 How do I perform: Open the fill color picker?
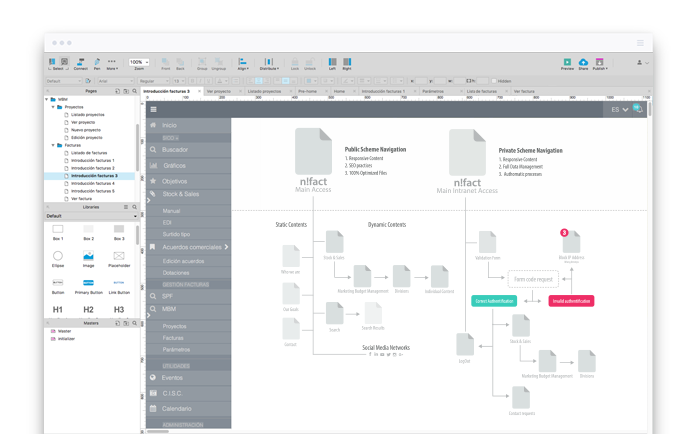click(311, 81)
